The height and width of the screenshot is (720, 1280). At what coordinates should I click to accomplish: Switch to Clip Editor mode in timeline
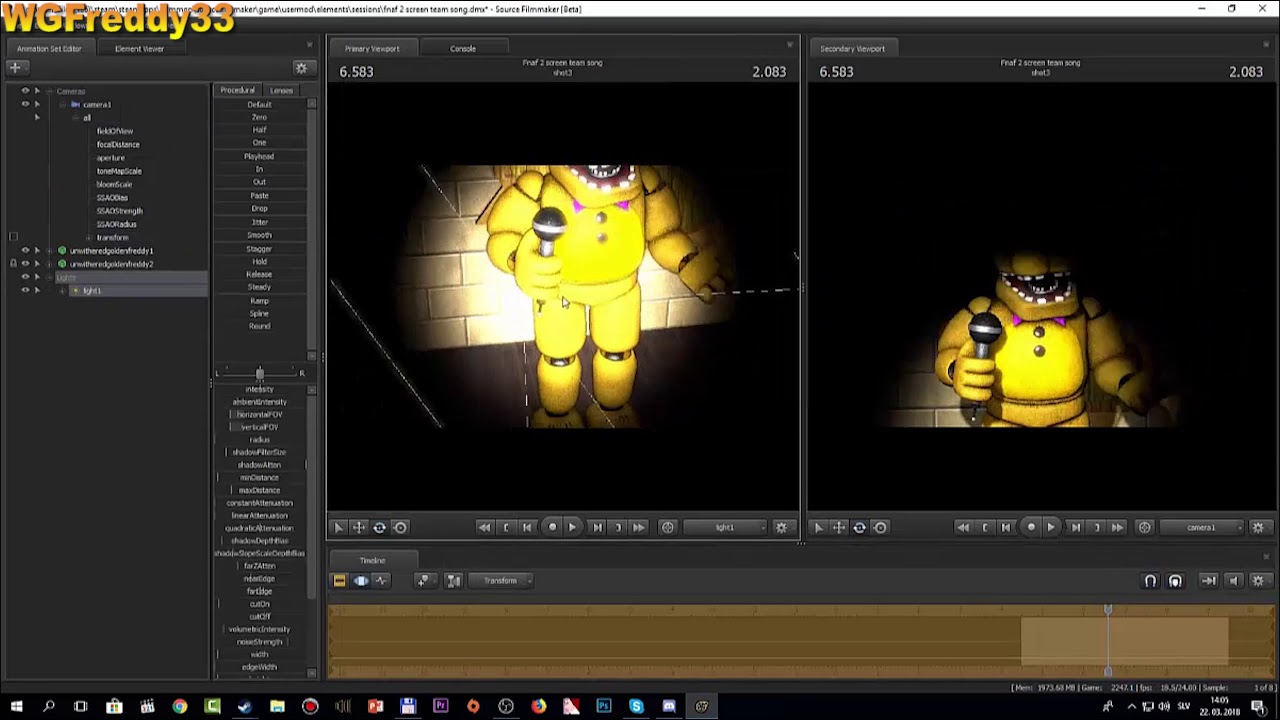point(339,580)
